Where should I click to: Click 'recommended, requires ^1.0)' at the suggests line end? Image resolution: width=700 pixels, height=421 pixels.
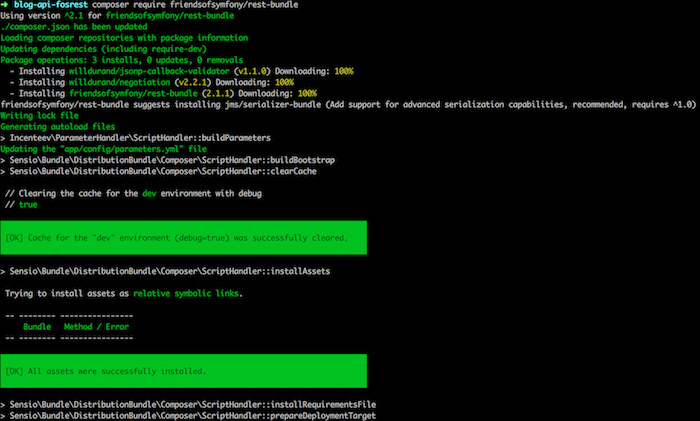coord(634,105)
